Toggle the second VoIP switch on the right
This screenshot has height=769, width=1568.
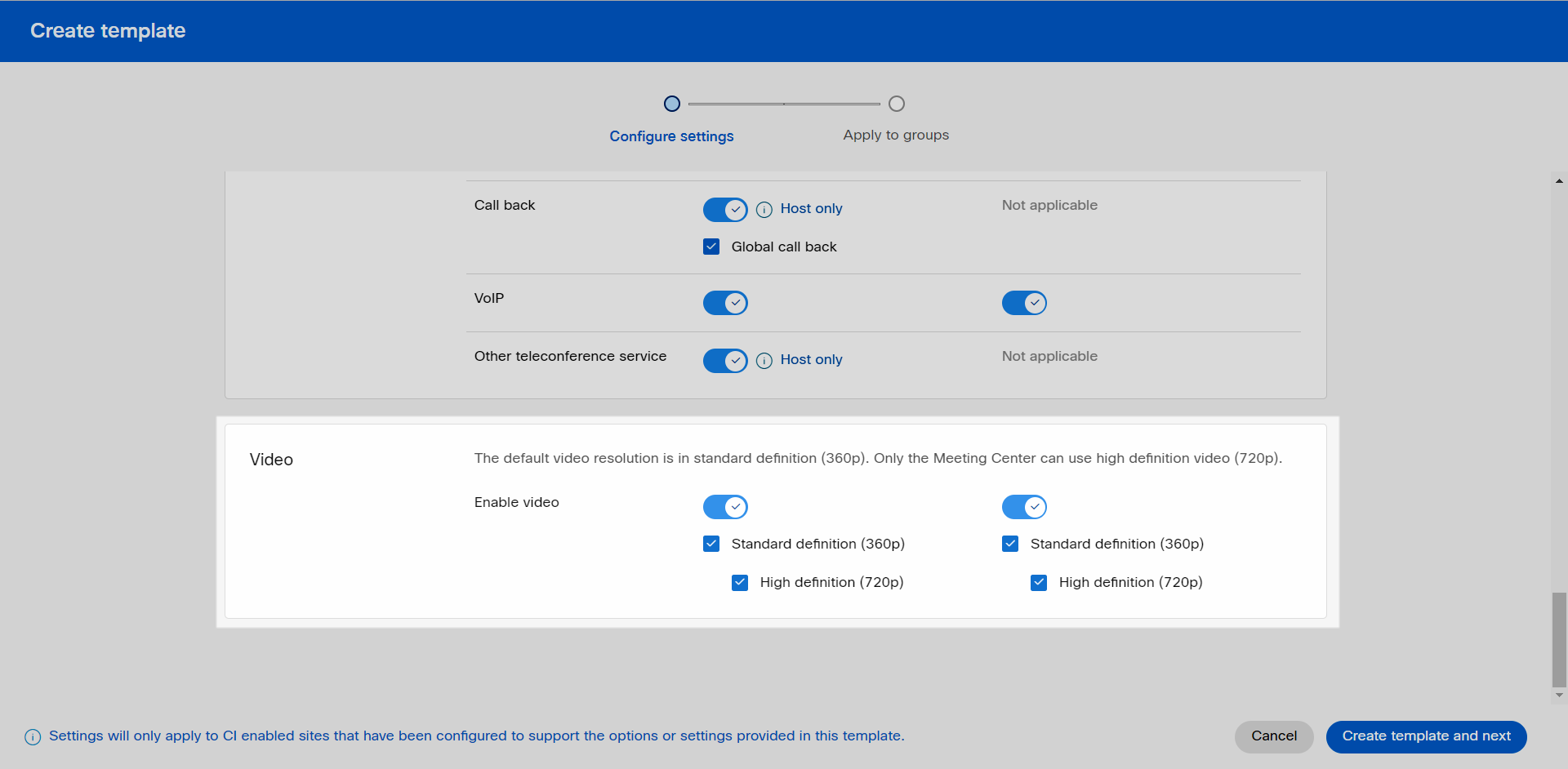[x=1024, y=303]
